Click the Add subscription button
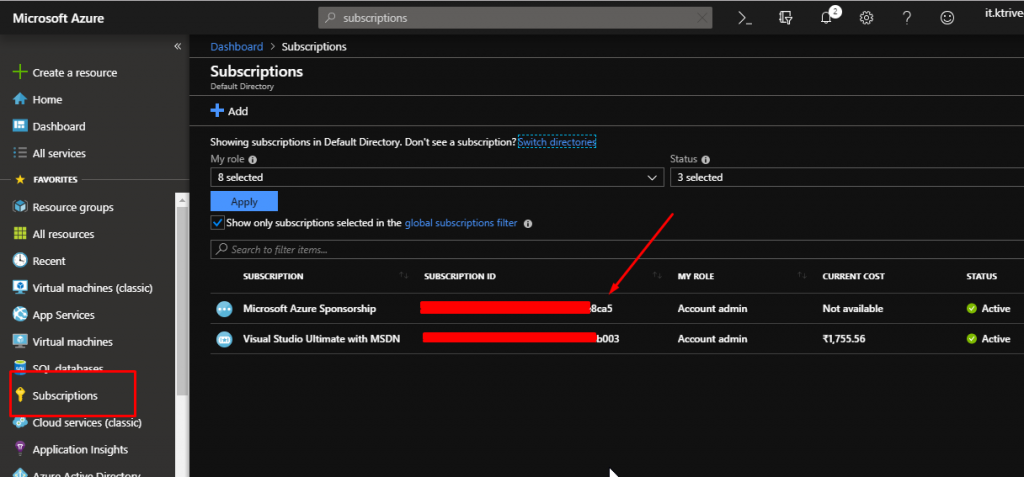Viewport: 1024px width, 477px height. 229,111
